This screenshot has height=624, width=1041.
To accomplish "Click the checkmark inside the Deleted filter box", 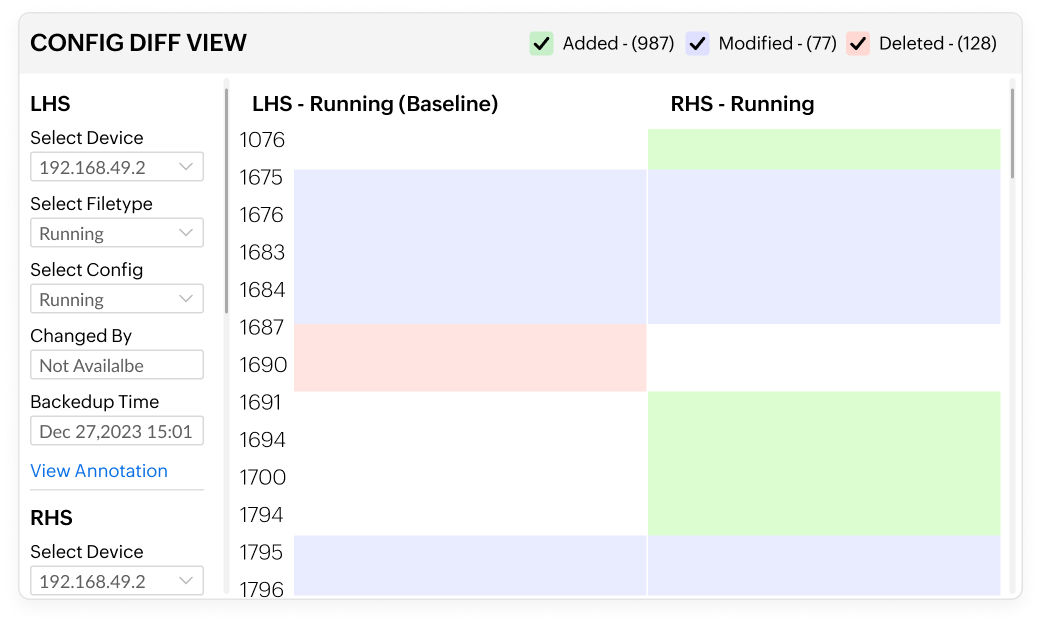I will [x=858, y=43].
